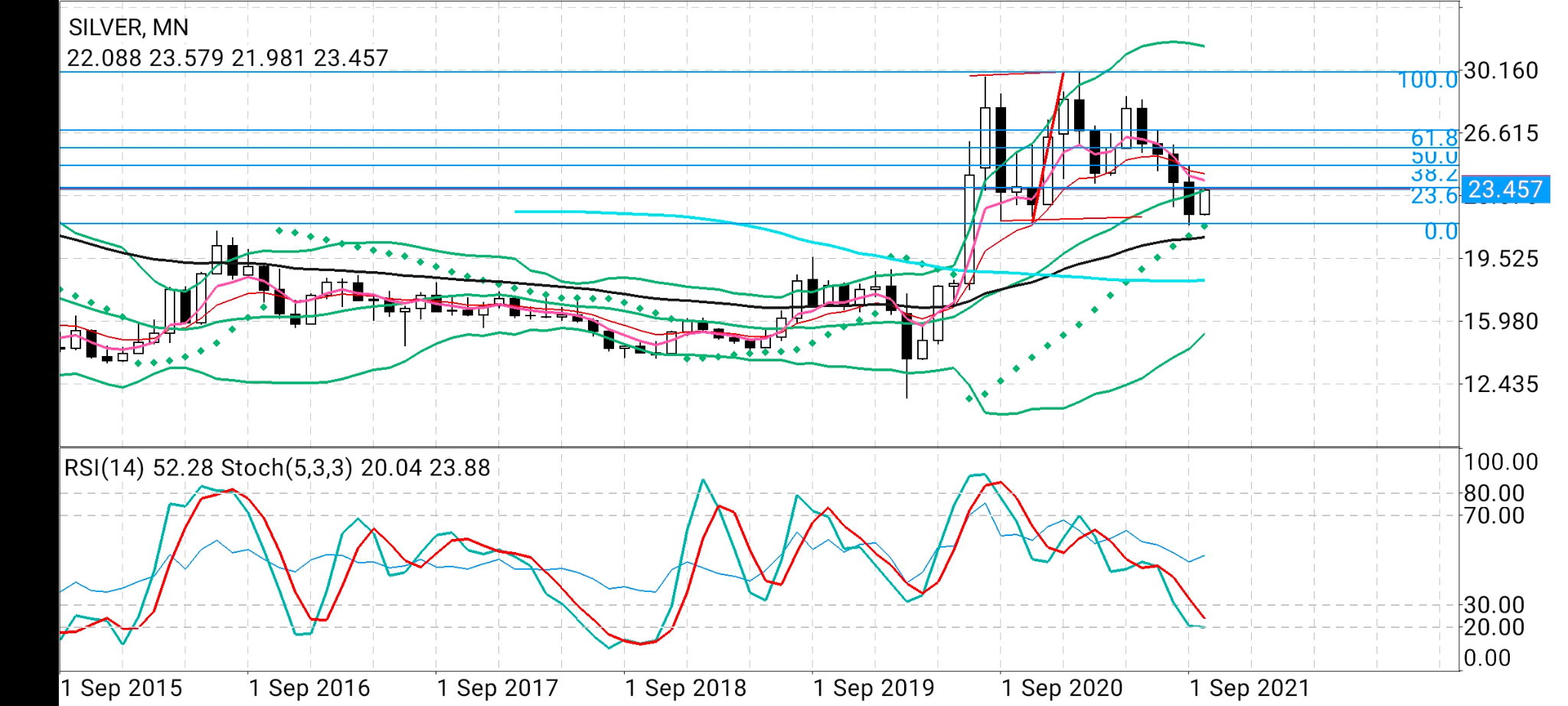Click the 30.00 oscillator scale label
Image resolution: width=1568 pixels, height=706 pixels.
point(1494,605)
